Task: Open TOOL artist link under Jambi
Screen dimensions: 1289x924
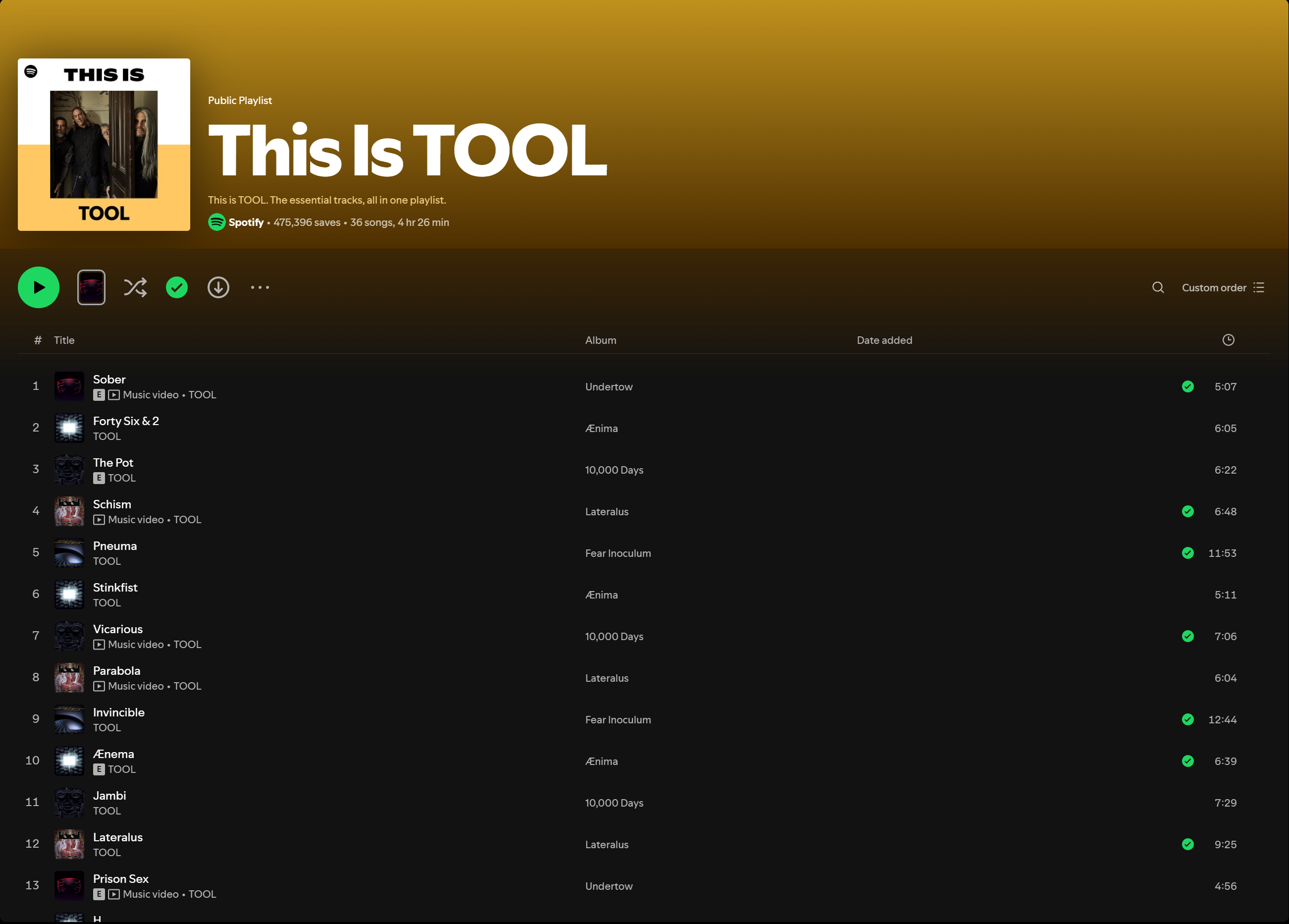Action: point(107,811)
